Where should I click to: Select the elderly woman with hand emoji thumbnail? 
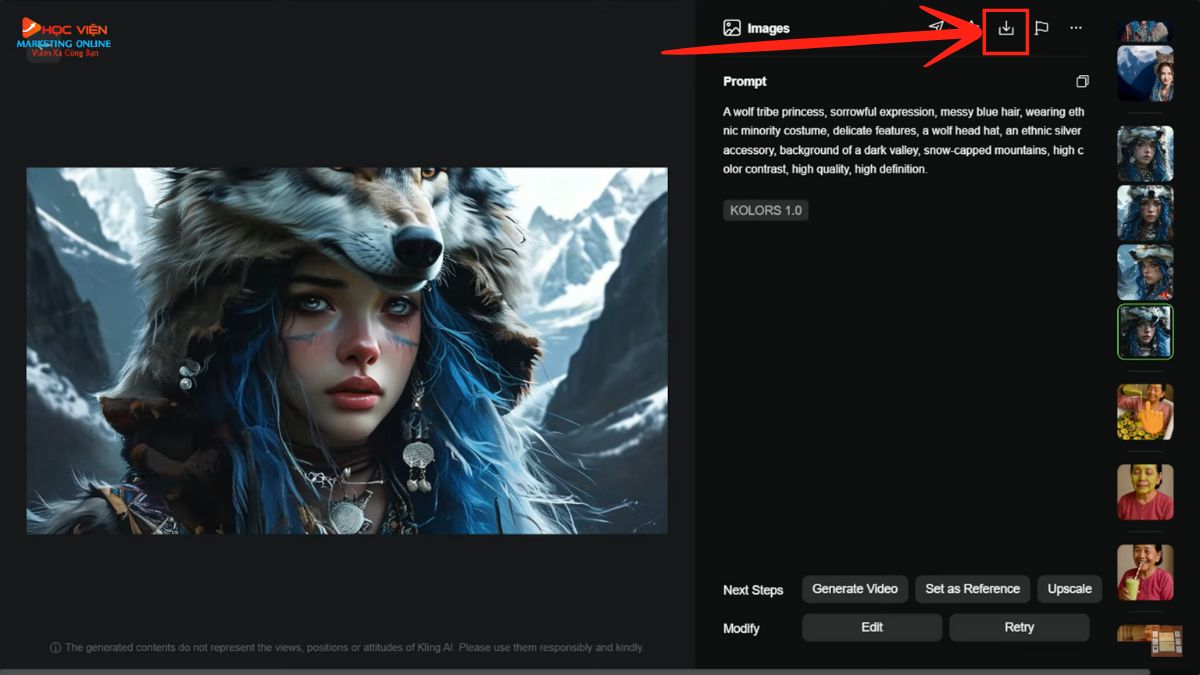tap(1145, 412)
